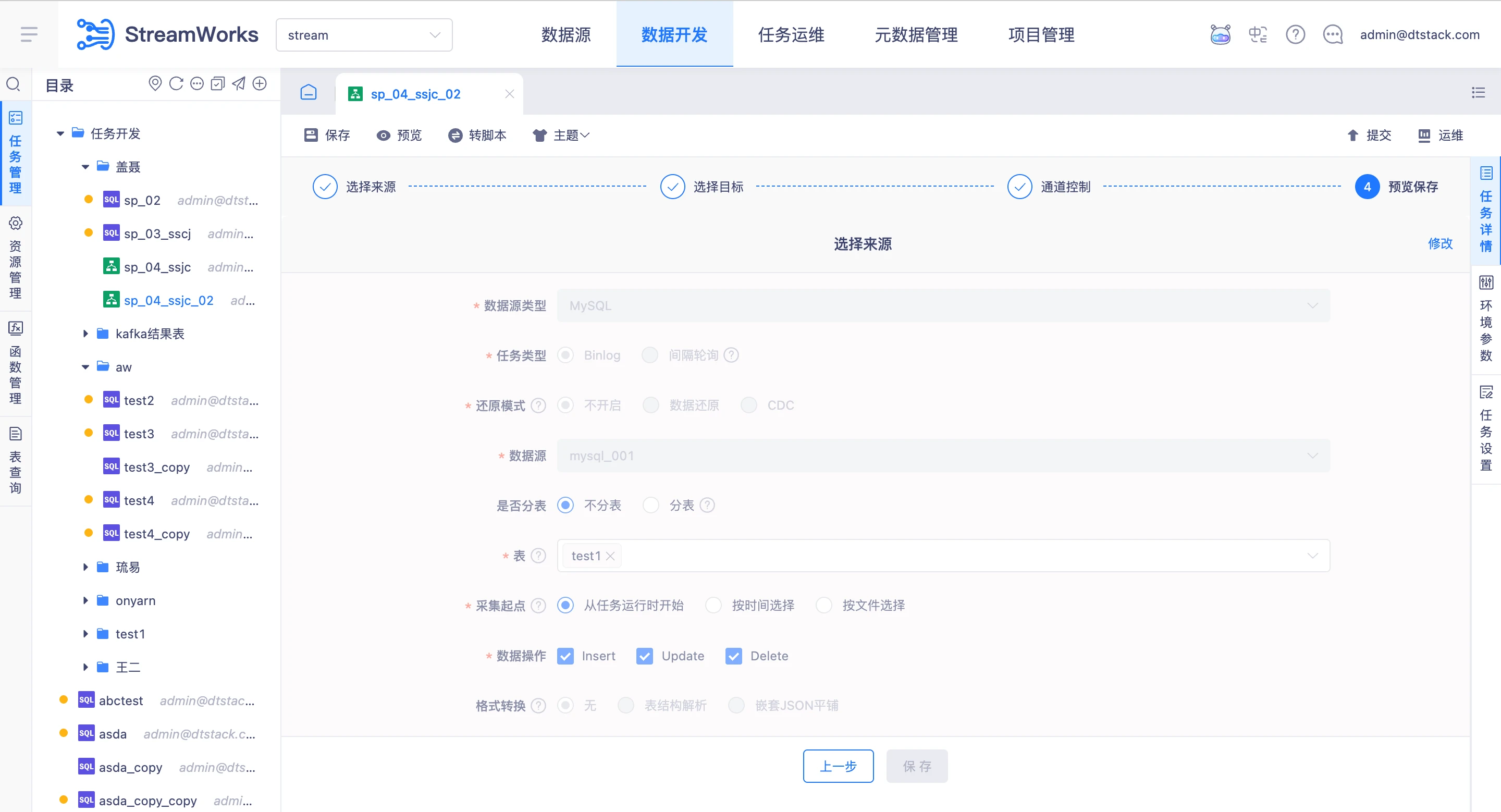The width and height of the screenshot is (1501, 812).
Task: Locate current task with pin icon
Action: [x=155, y=84]
